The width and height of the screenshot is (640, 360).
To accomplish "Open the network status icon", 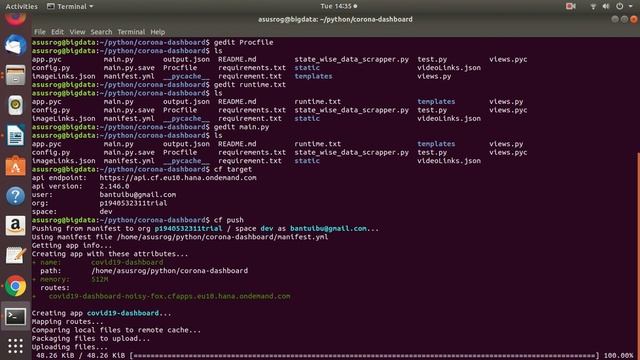I will [593, 6].
